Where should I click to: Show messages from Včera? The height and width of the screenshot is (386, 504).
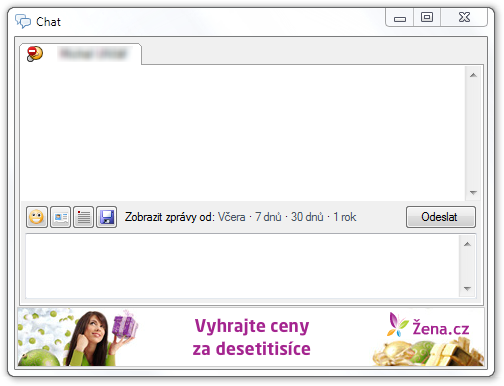click(232, 217)
